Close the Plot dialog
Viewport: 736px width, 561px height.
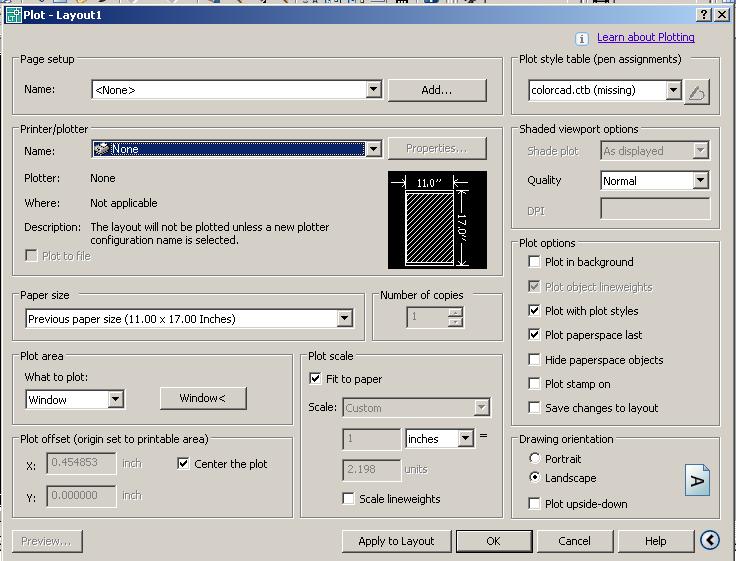721,15
